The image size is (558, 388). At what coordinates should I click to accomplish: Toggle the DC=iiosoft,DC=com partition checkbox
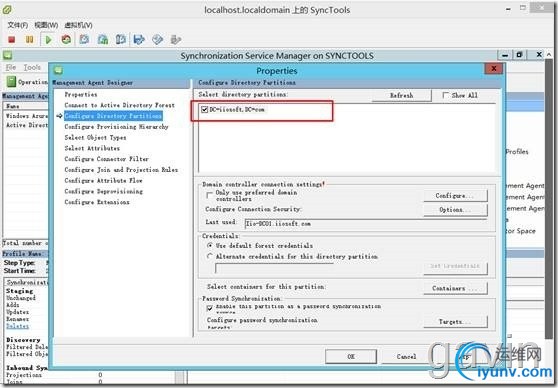(205, 109)
